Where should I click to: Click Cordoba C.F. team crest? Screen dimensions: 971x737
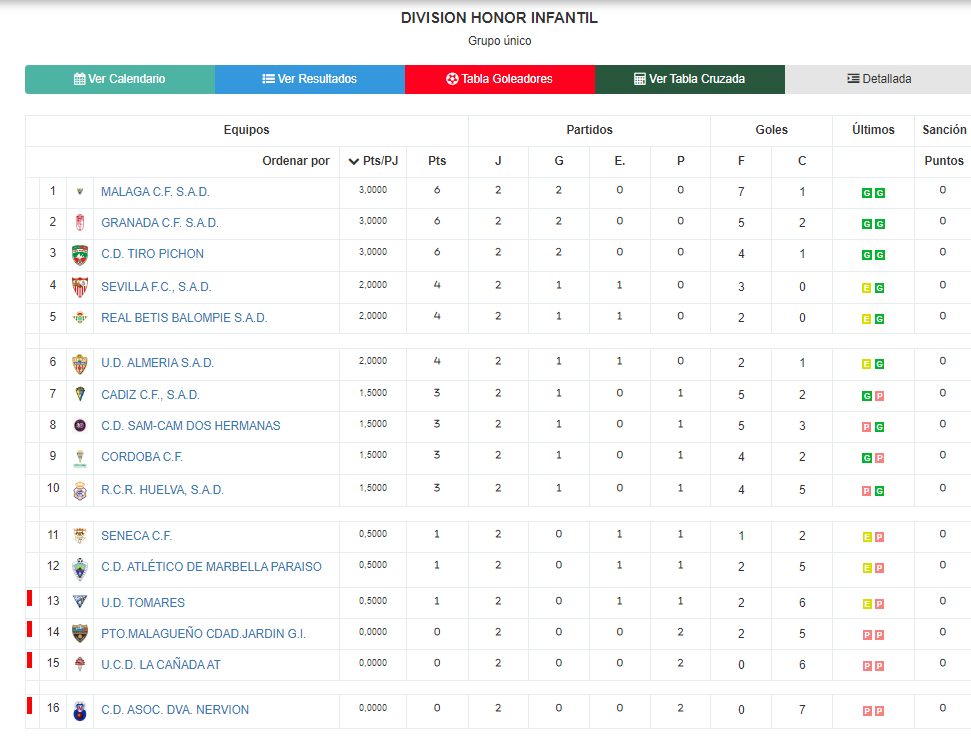click(80, 458)
